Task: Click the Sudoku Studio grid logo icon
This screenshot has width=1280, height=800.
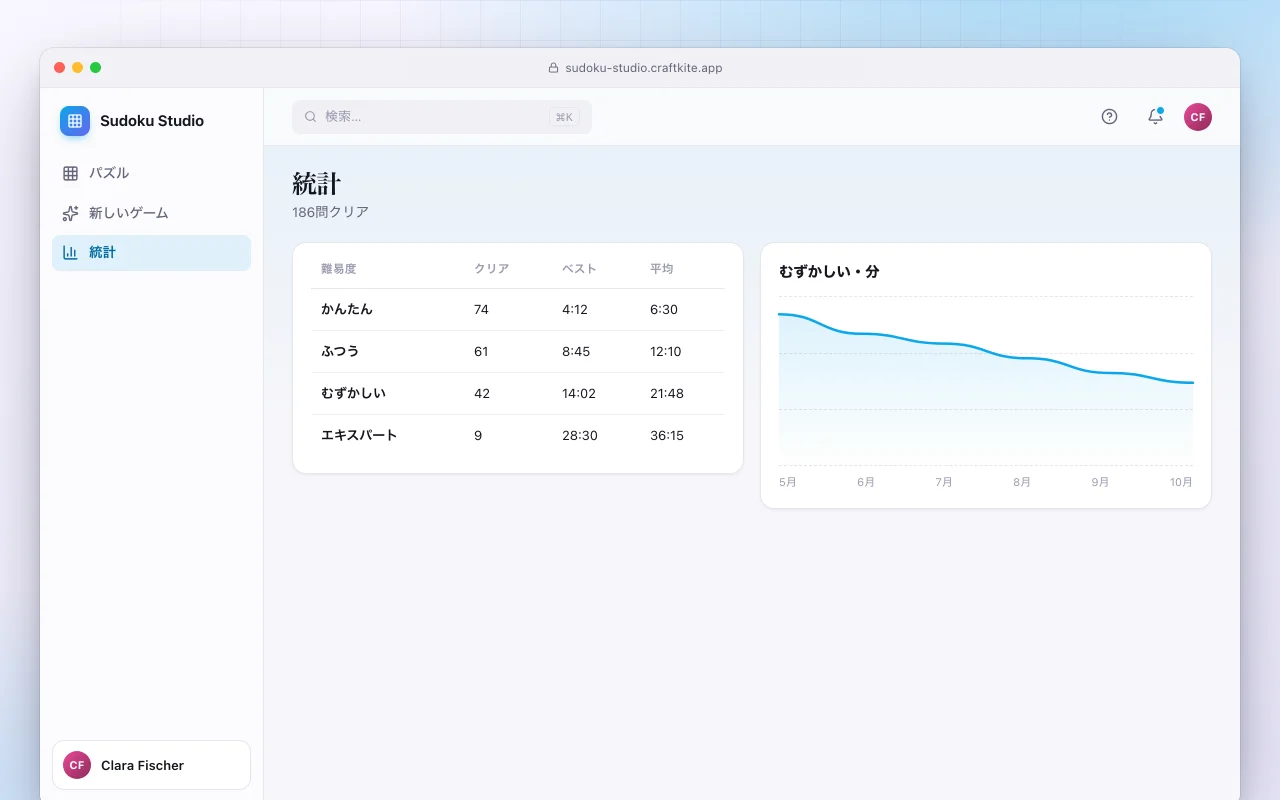Action: (x=75, y=121)
